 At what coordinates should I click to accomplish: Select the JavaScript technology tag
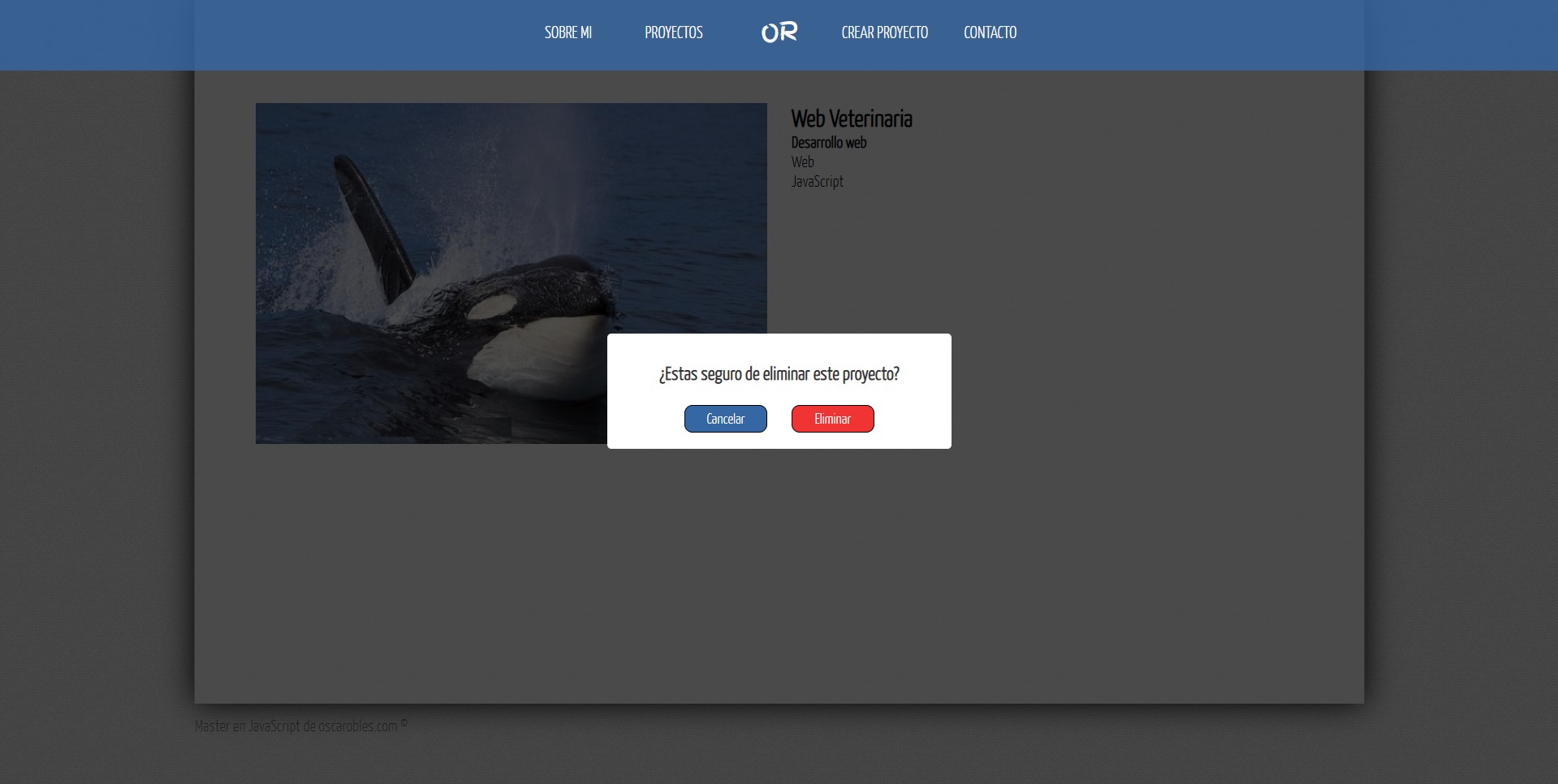817,181
